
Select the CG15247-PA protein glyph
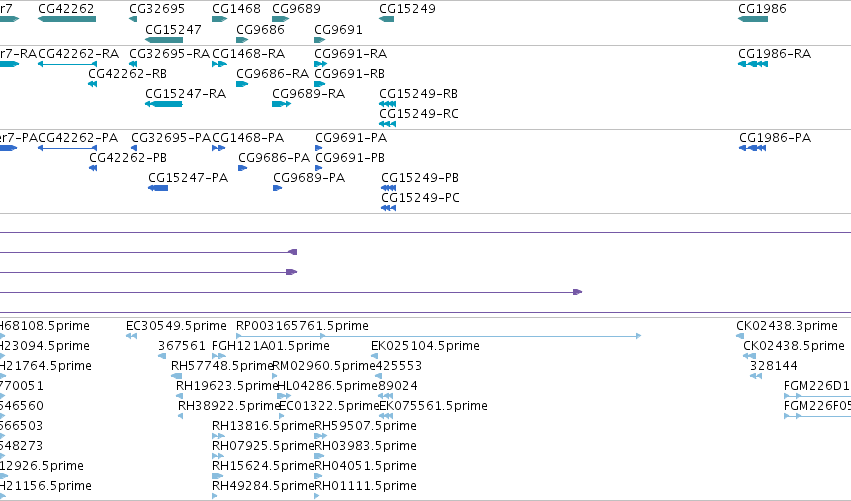tap(158, 188)
